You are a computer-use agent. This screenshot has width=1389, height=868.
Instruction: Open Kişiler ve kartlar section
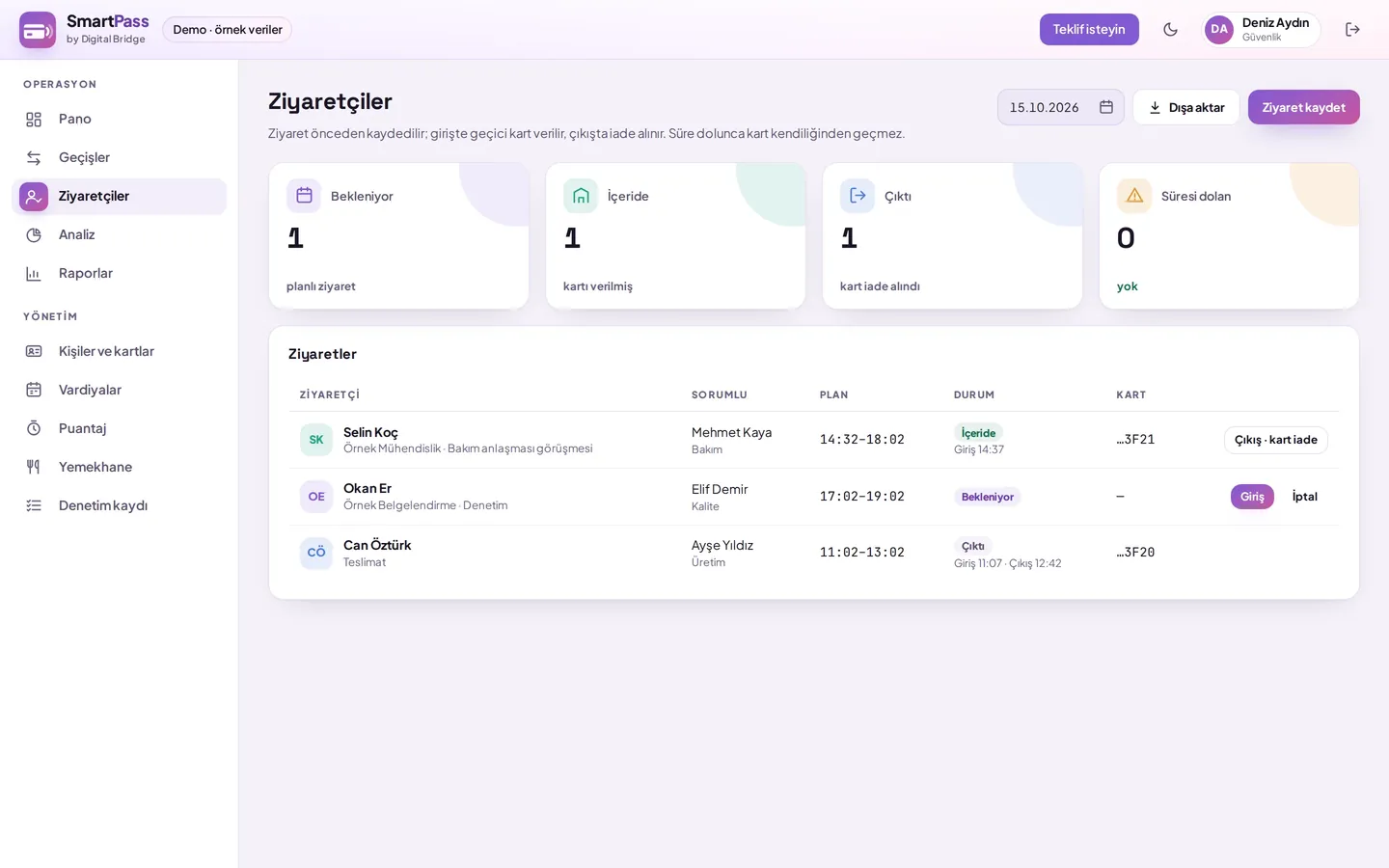click(x=119, y=352)
